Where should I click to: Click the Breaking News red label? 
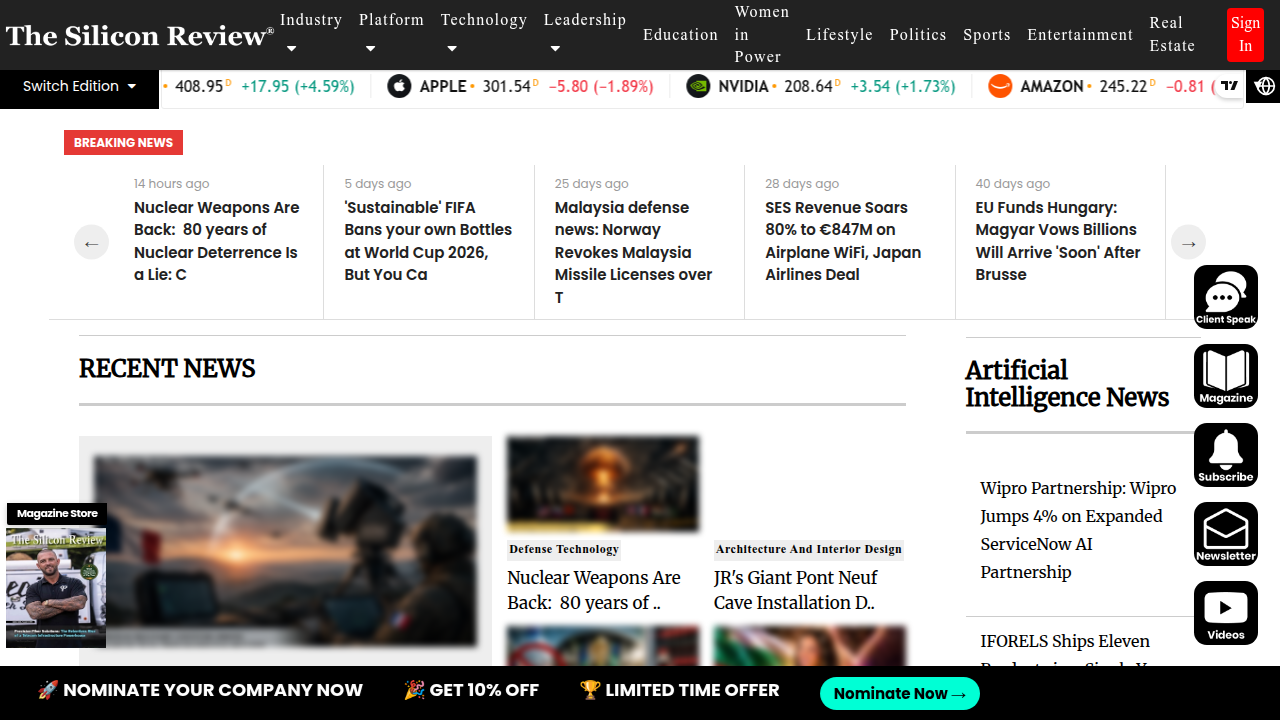click(x=123, y=142)
